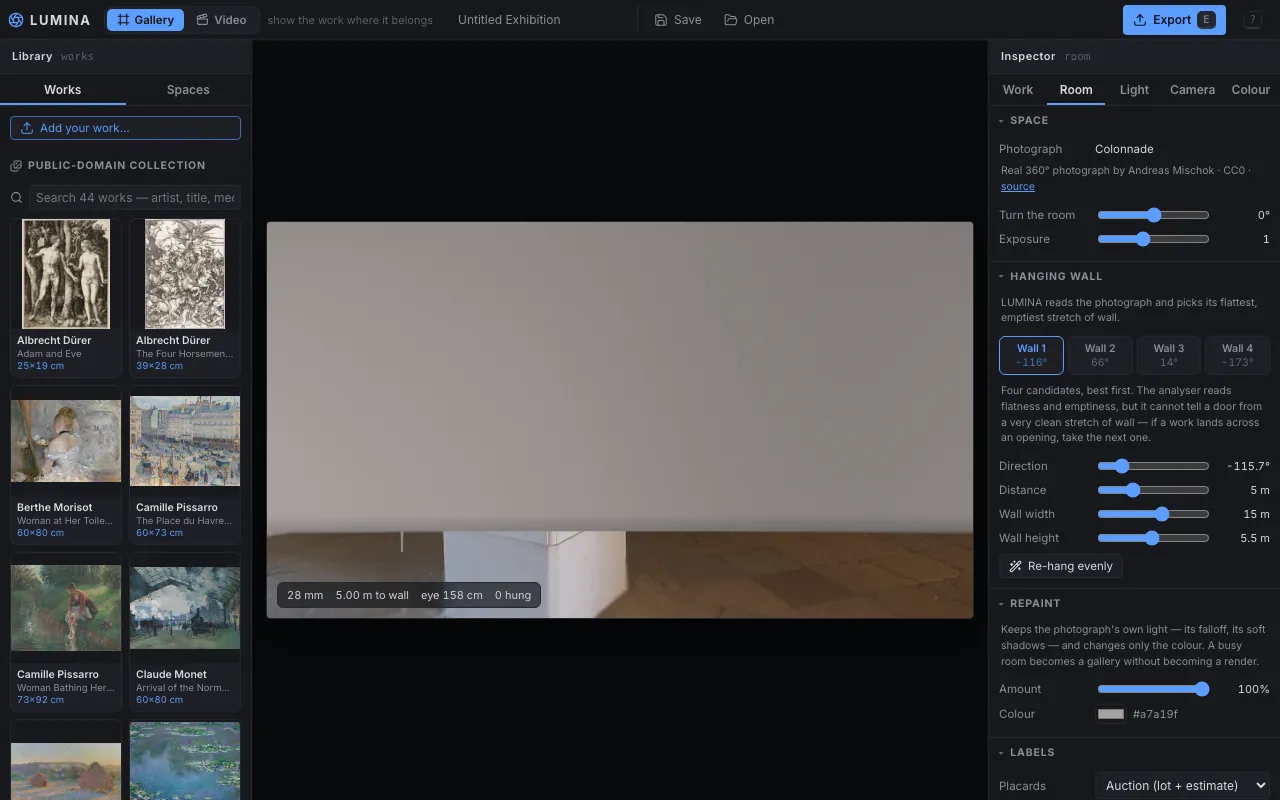Adjust the Wall height slider
Screen dimensions: 1280x800
[1153, 538]
